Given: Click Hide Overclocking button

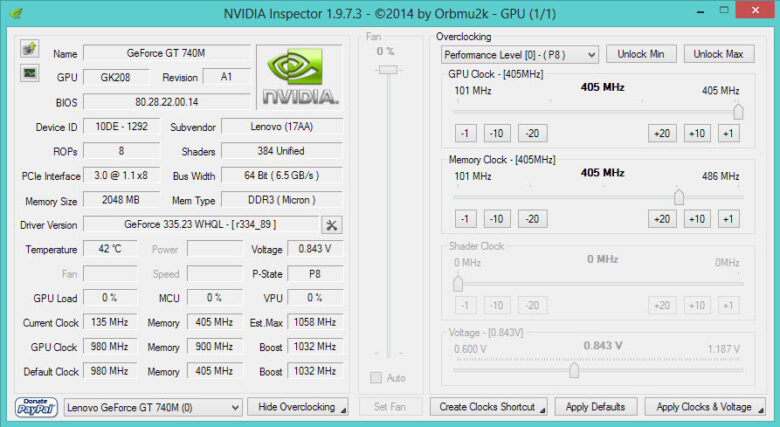Looking at the screenshot, I should coord(297,407).
